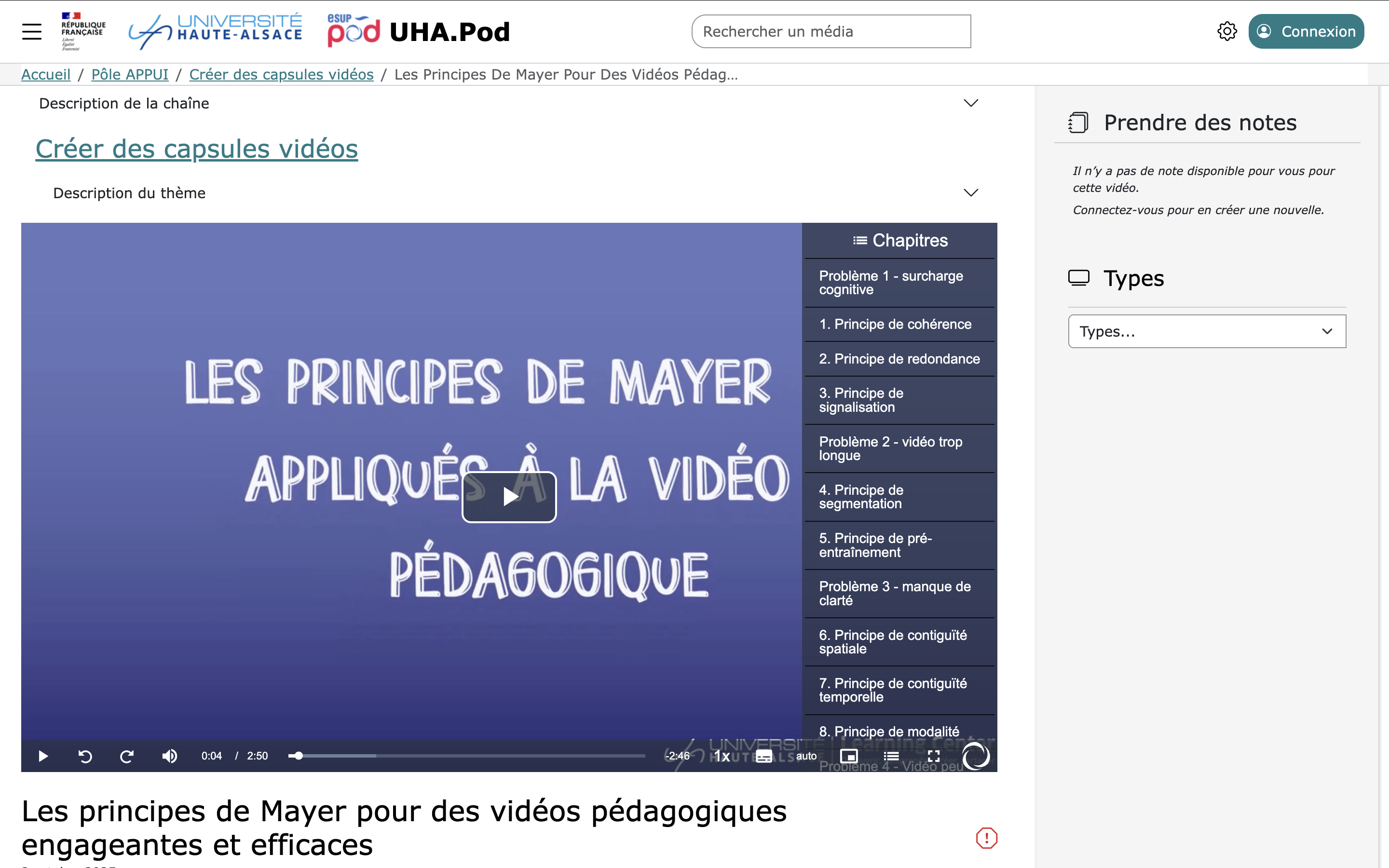
Task: Click the video progress bar
Action: click(x=467, y=756)
